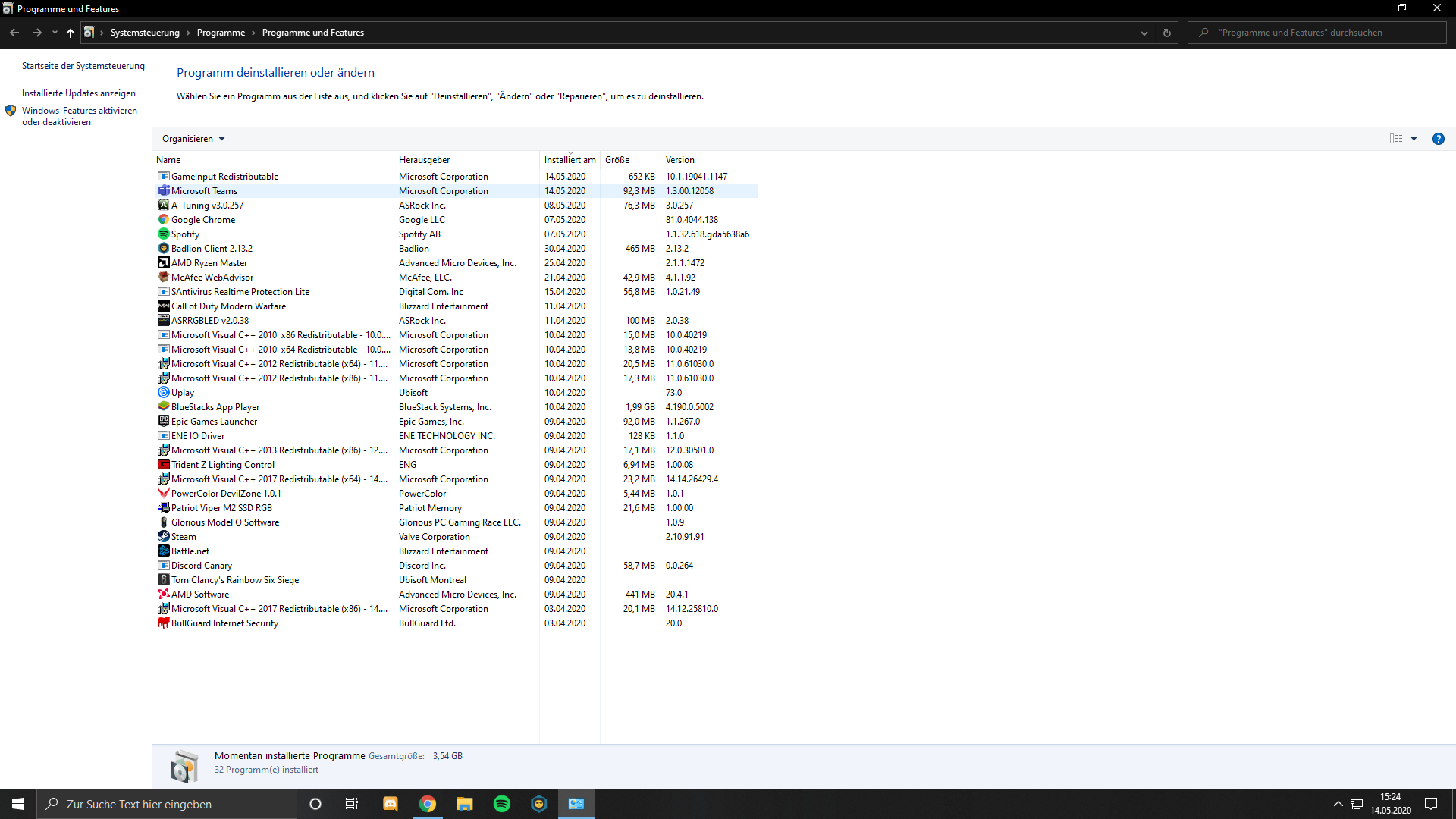Refresh the address bar view
Image resolution: width=1456 pixels, height=819 pixels.
click(x=1166, y=33)
